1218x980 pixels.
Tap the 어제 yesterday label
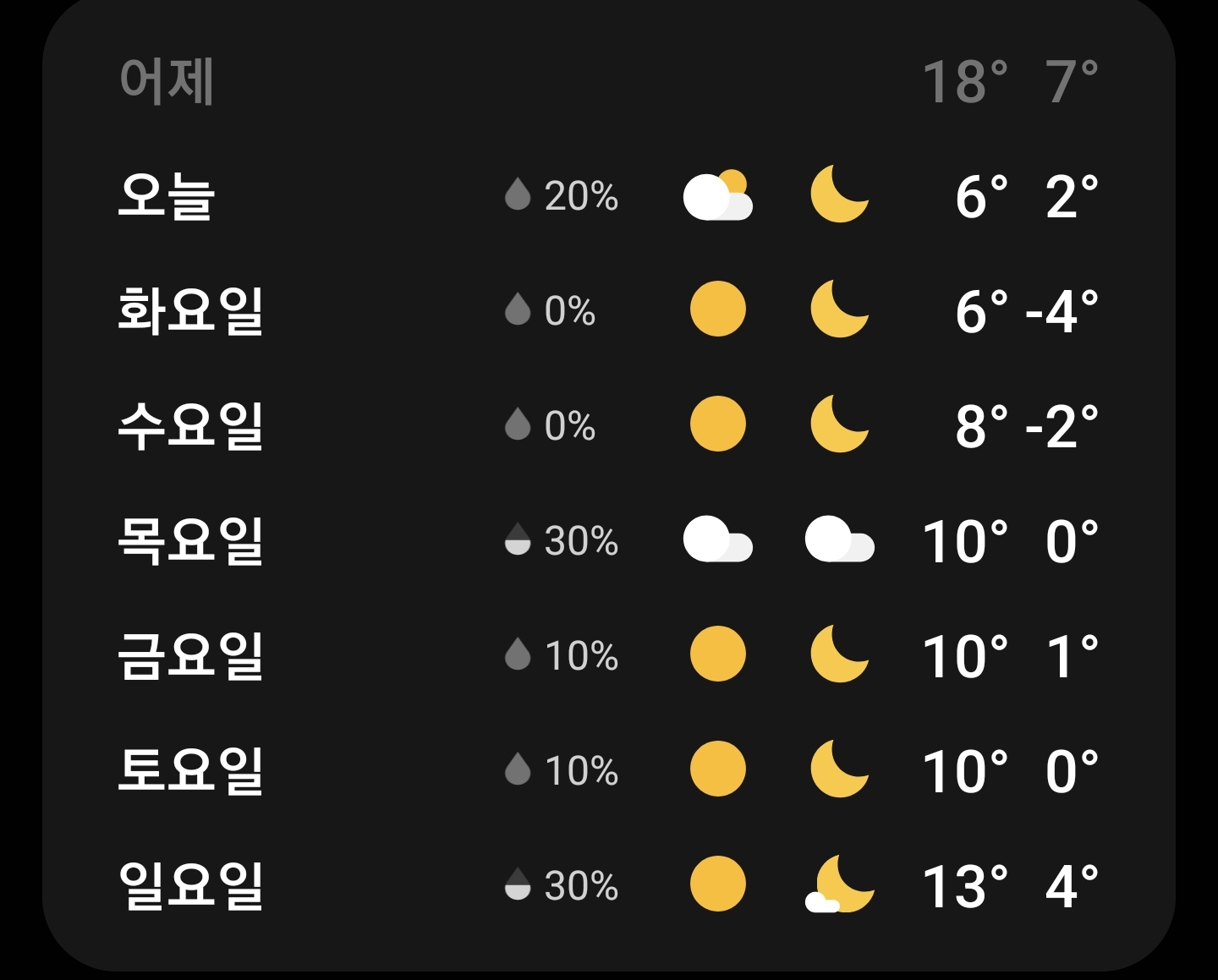click(167, 81)
